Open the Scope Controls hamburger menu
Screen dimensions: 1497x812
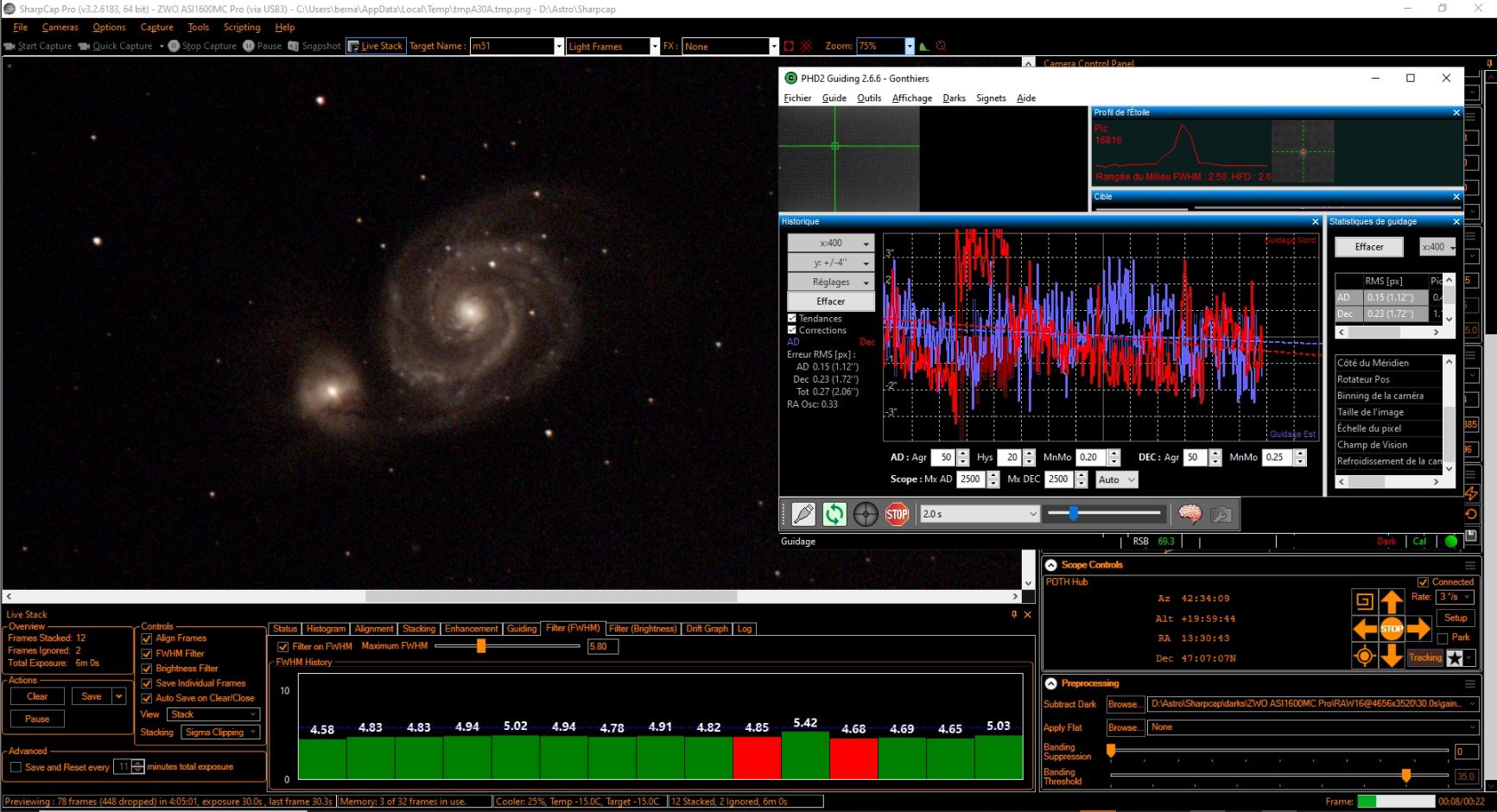pos(1470,566)
